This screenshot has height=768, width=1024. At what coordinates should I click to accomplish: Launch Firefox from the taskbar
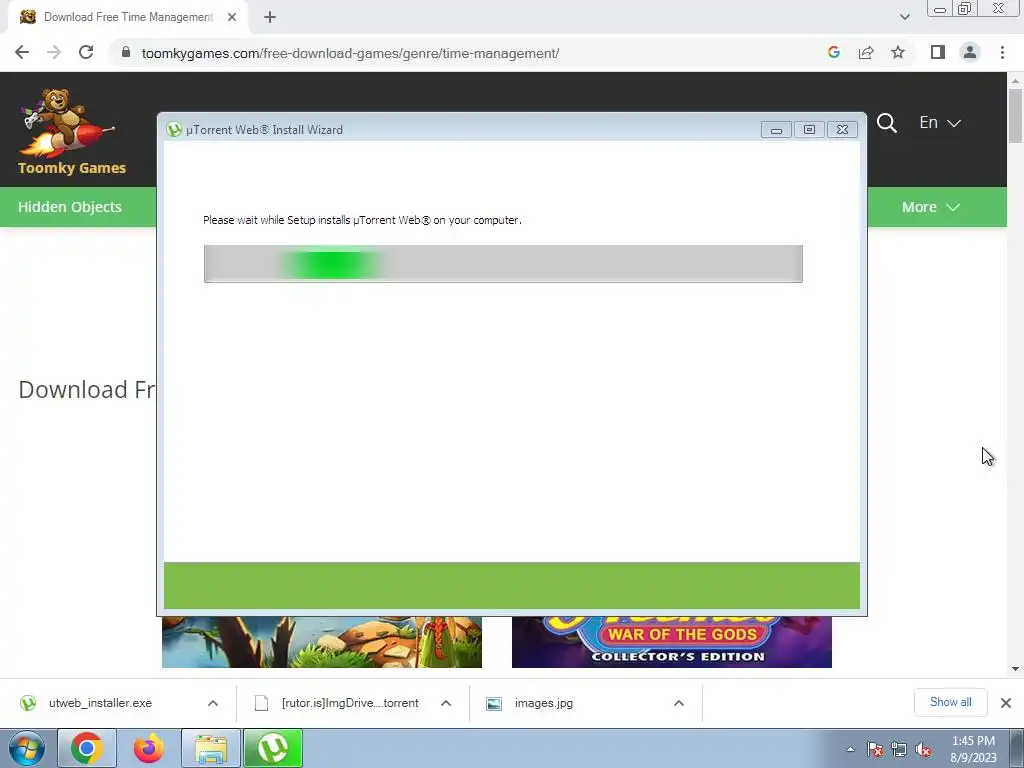[x=148, y=748]
